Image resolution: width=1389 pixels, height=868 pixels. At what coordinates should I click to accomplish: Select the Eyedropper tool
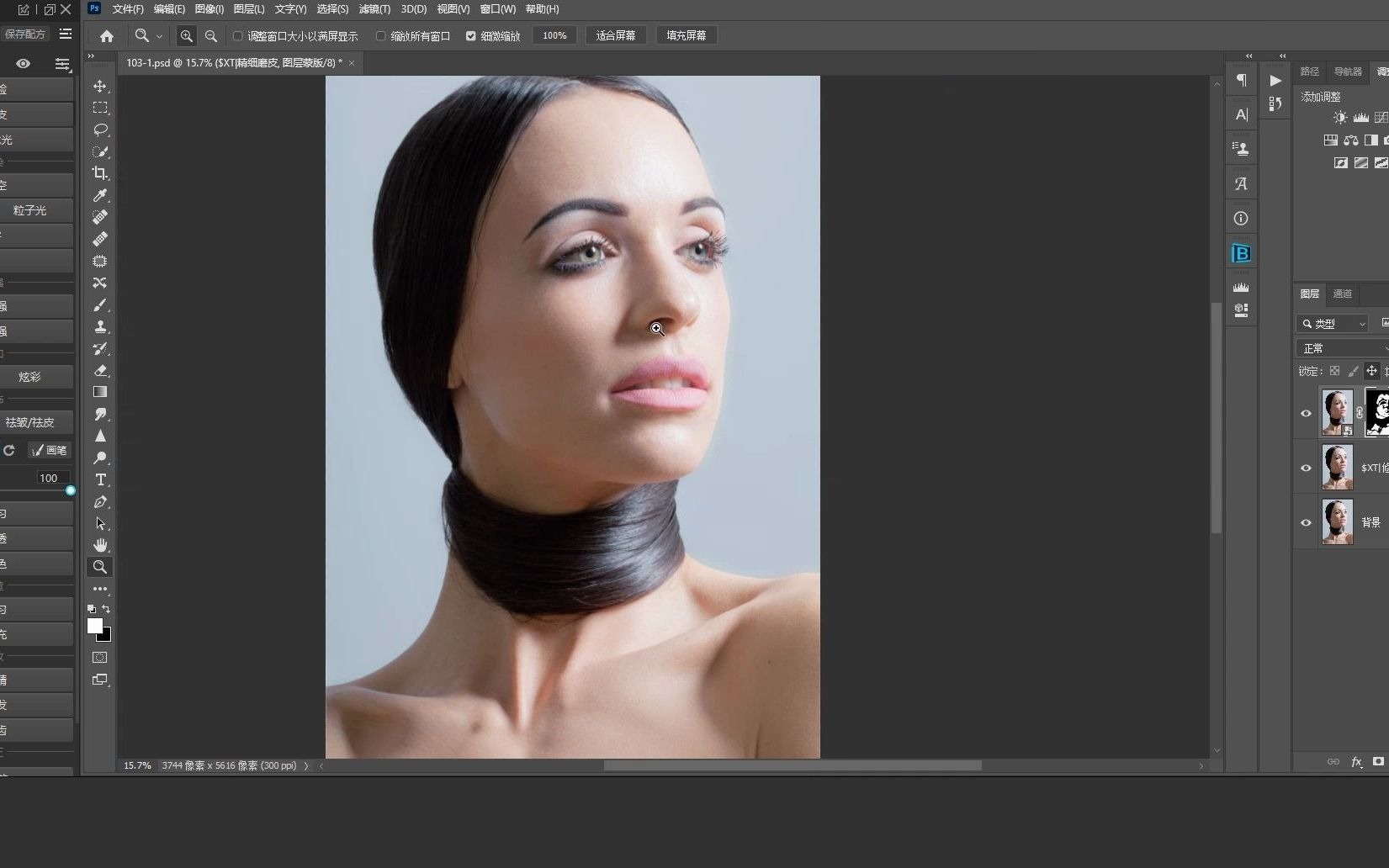pyautogui.click(x=100, y=195)
